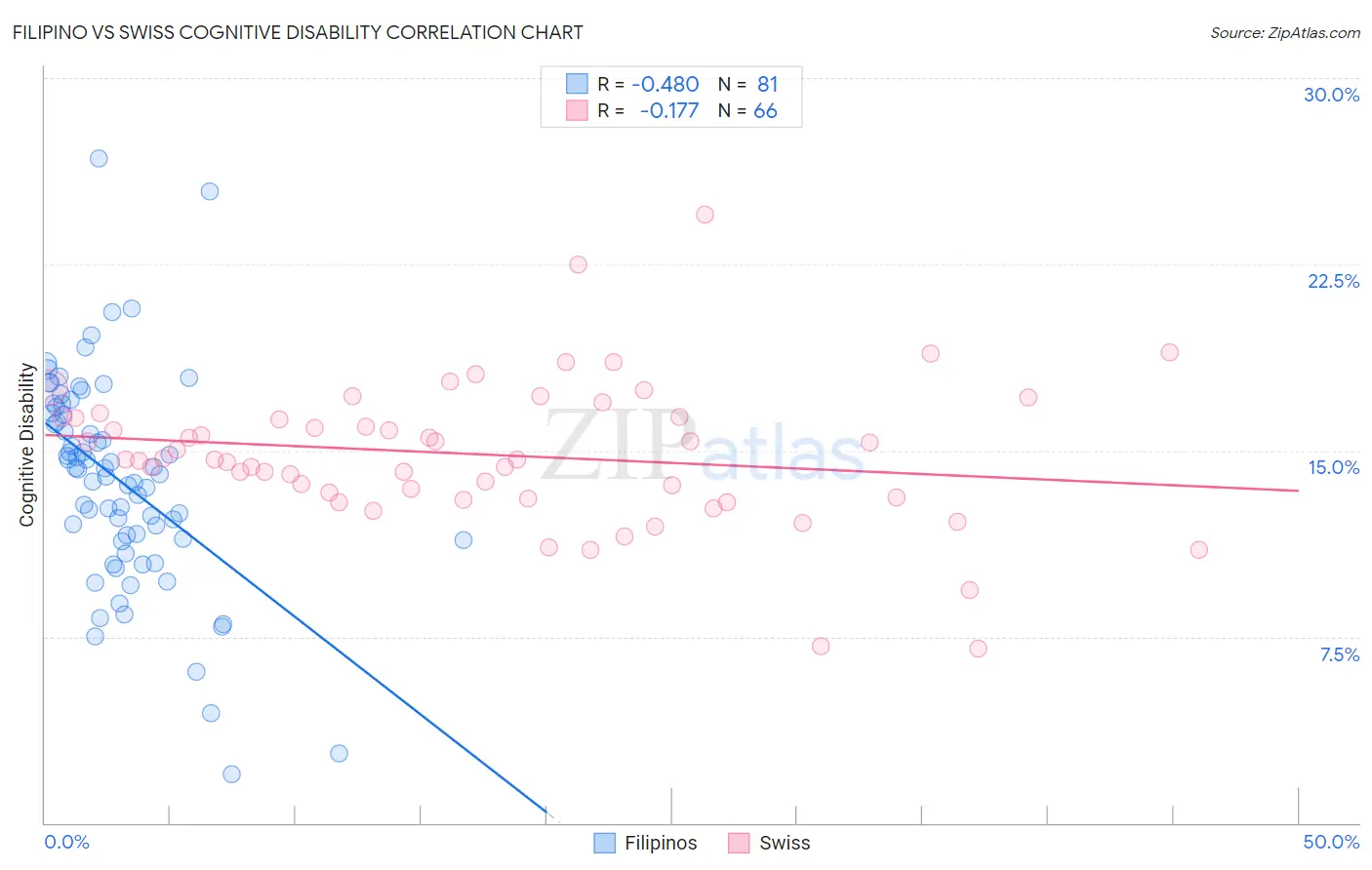
Task: Click the chart title text
Action: [297, 32]
